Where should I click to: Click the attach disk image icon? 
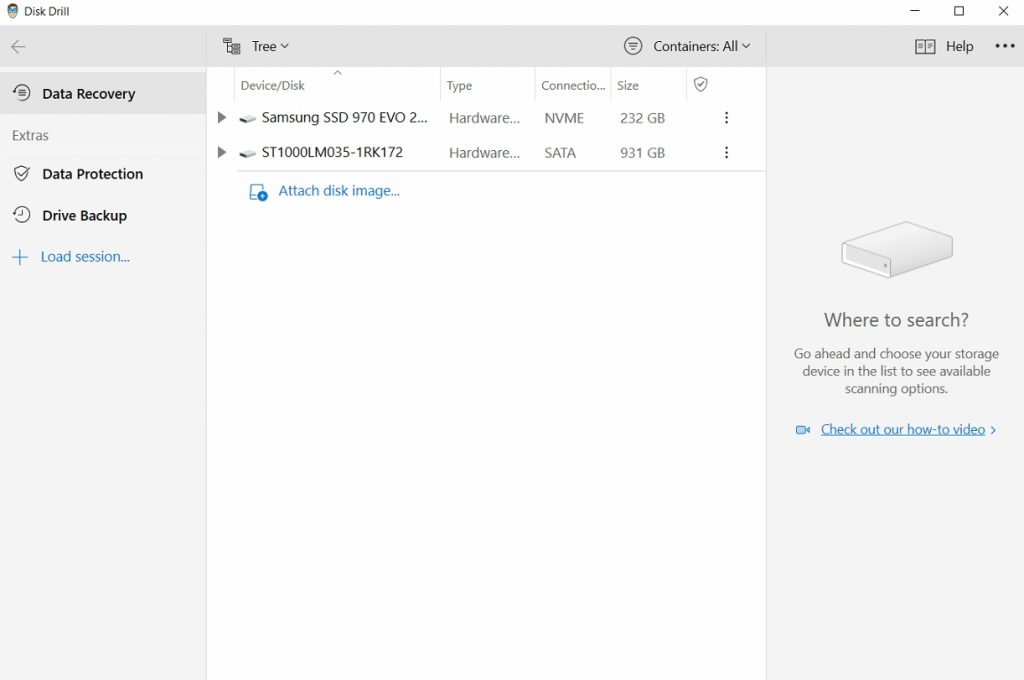coord(258,192)
